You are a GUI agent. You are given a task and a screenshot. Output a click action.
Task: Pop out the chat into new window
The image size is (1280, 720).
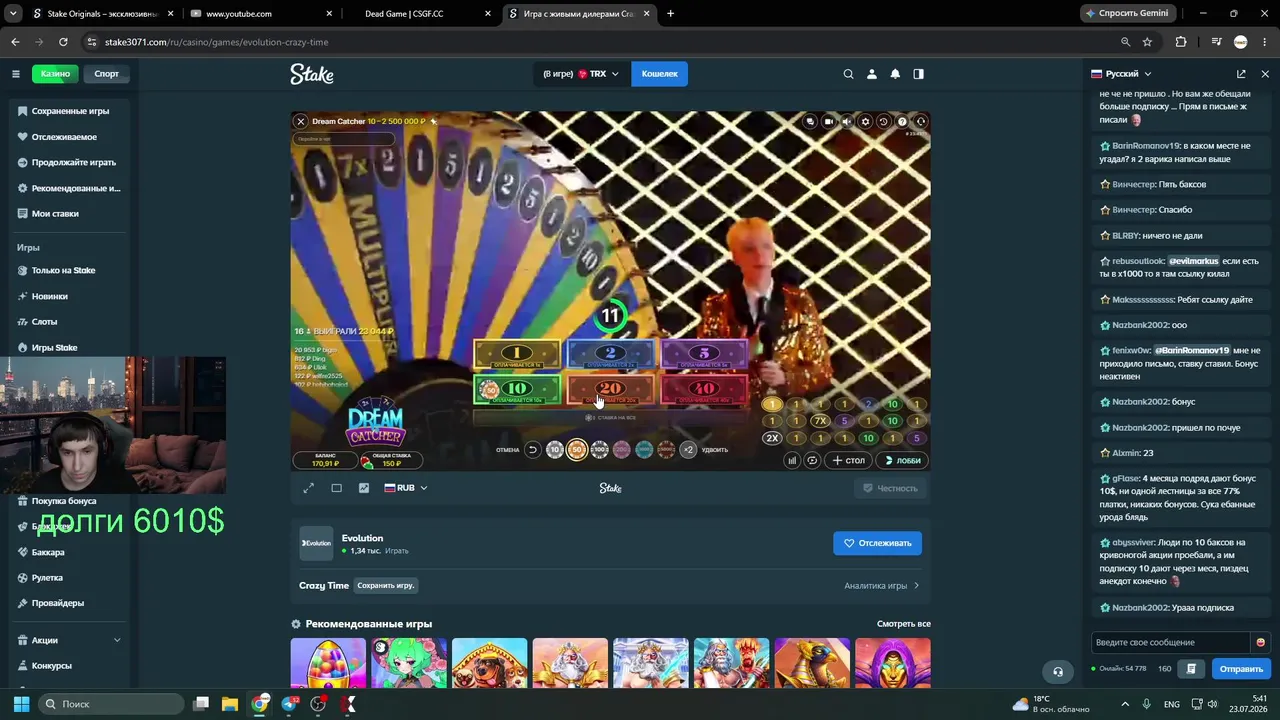pos(1241,74)
